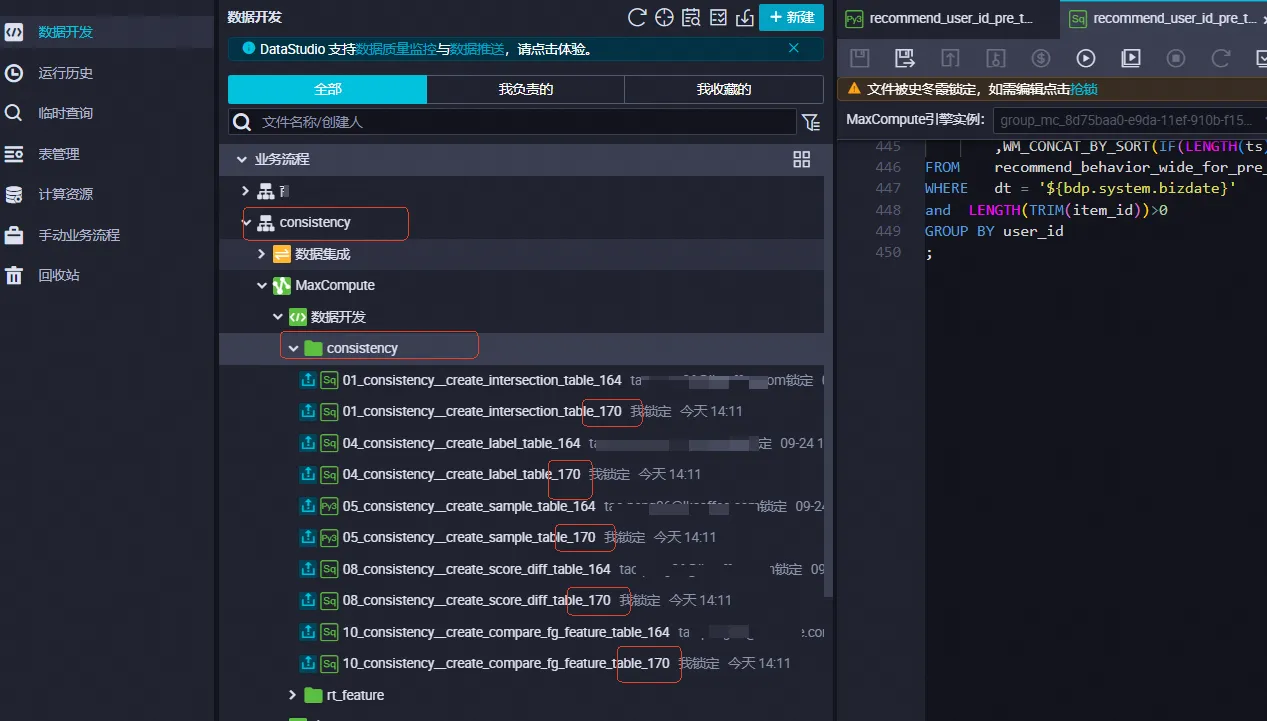Collapse the 数据开发 tree node under MaxCompute
Screen dimensions: 1267x721
pos(278,317)
